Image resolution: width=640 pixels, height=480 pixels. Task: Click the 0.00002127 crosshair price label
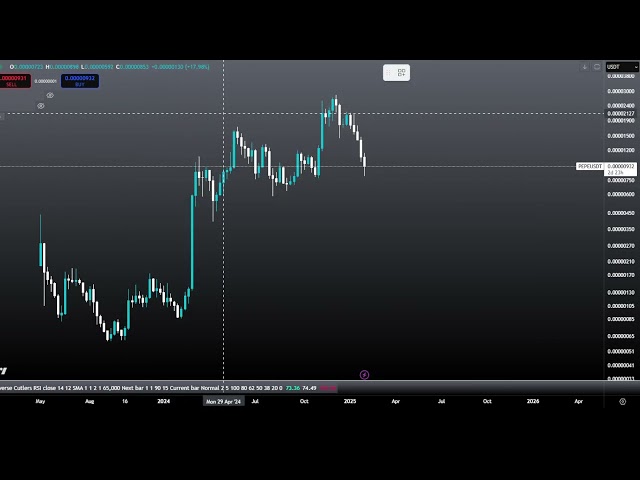(x=620, y=113)
